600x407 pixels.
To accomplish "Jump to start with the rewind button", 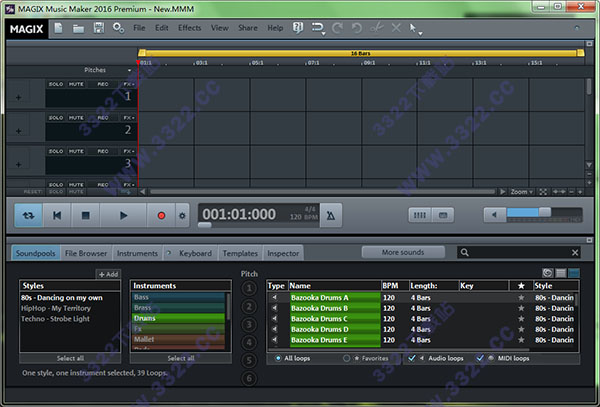I will [57, 216].
